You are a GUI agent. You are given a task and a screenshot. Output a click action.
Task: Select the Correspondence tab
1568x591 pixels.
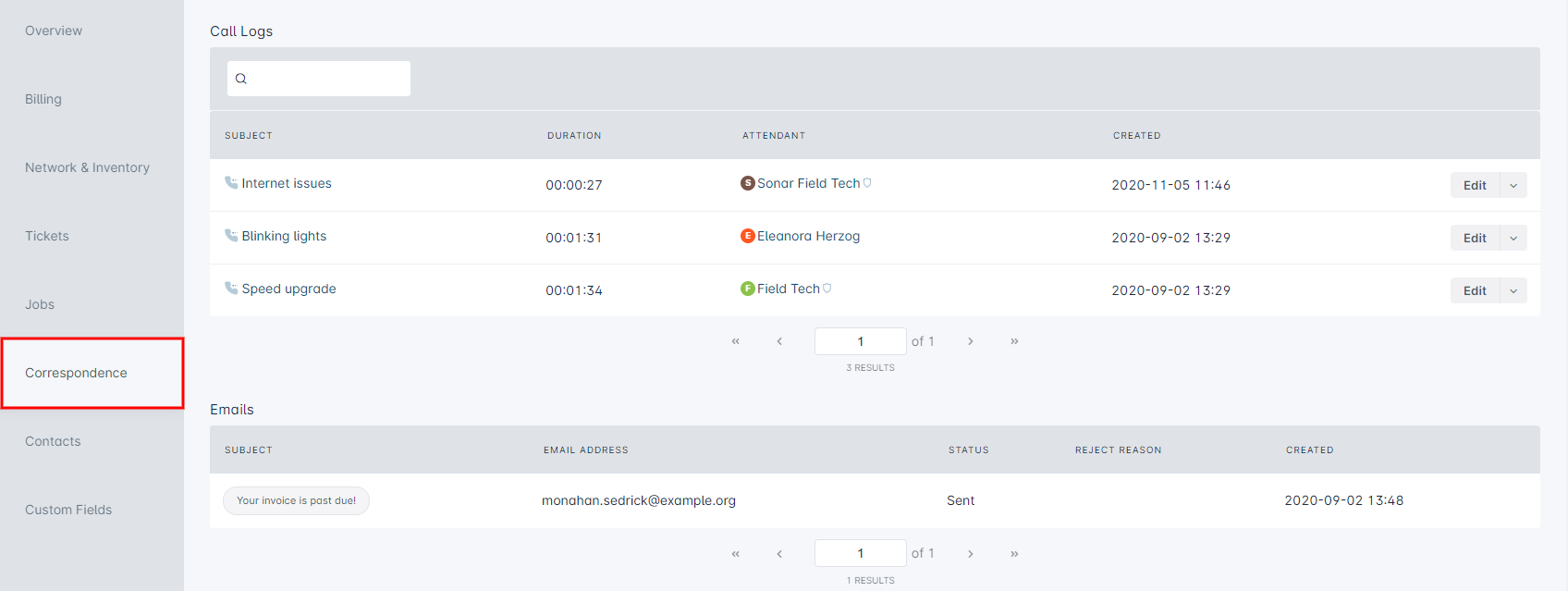[92, 373]
